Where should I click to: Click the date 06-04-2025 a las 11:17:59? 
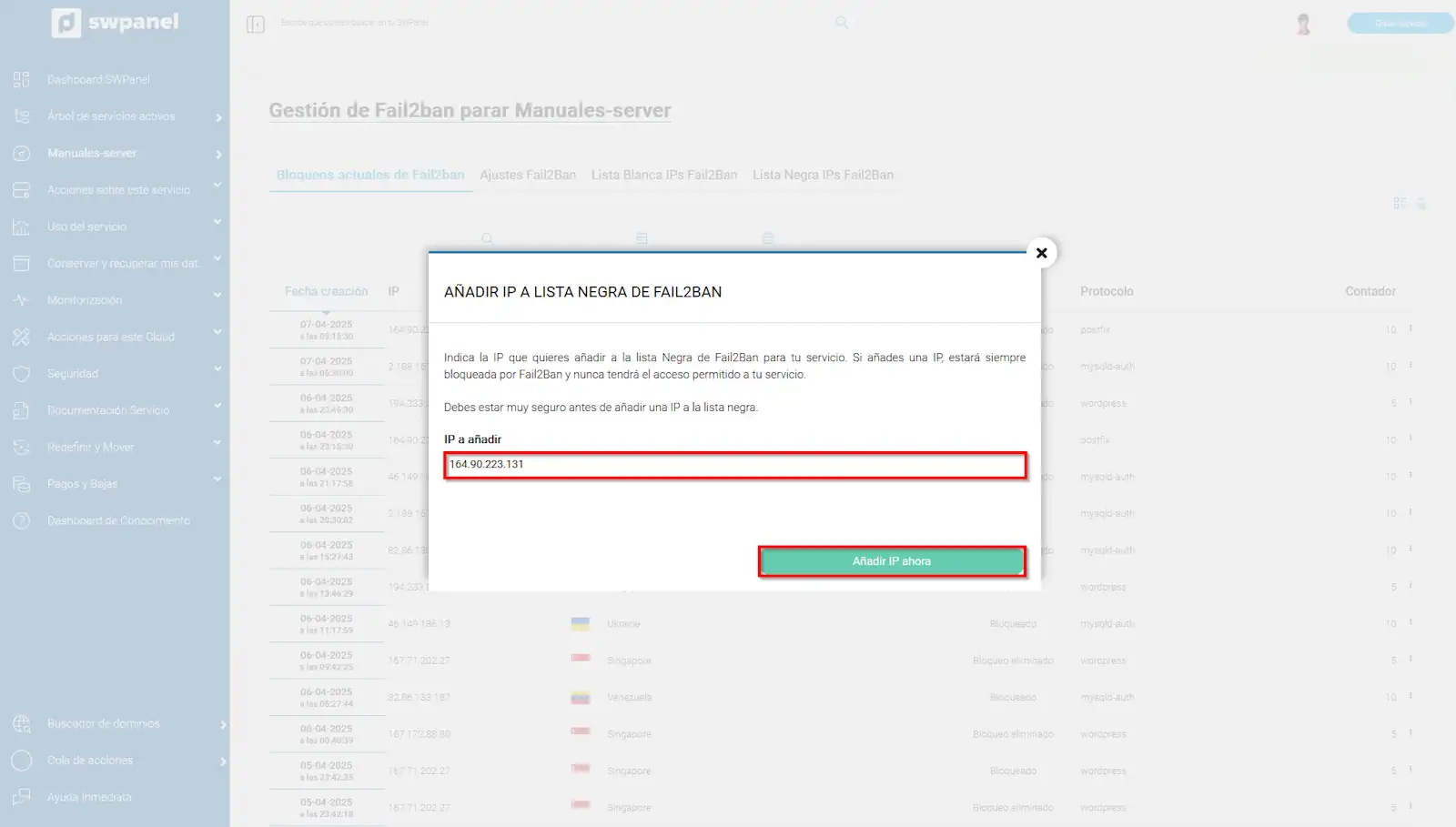tap(327, 624)
